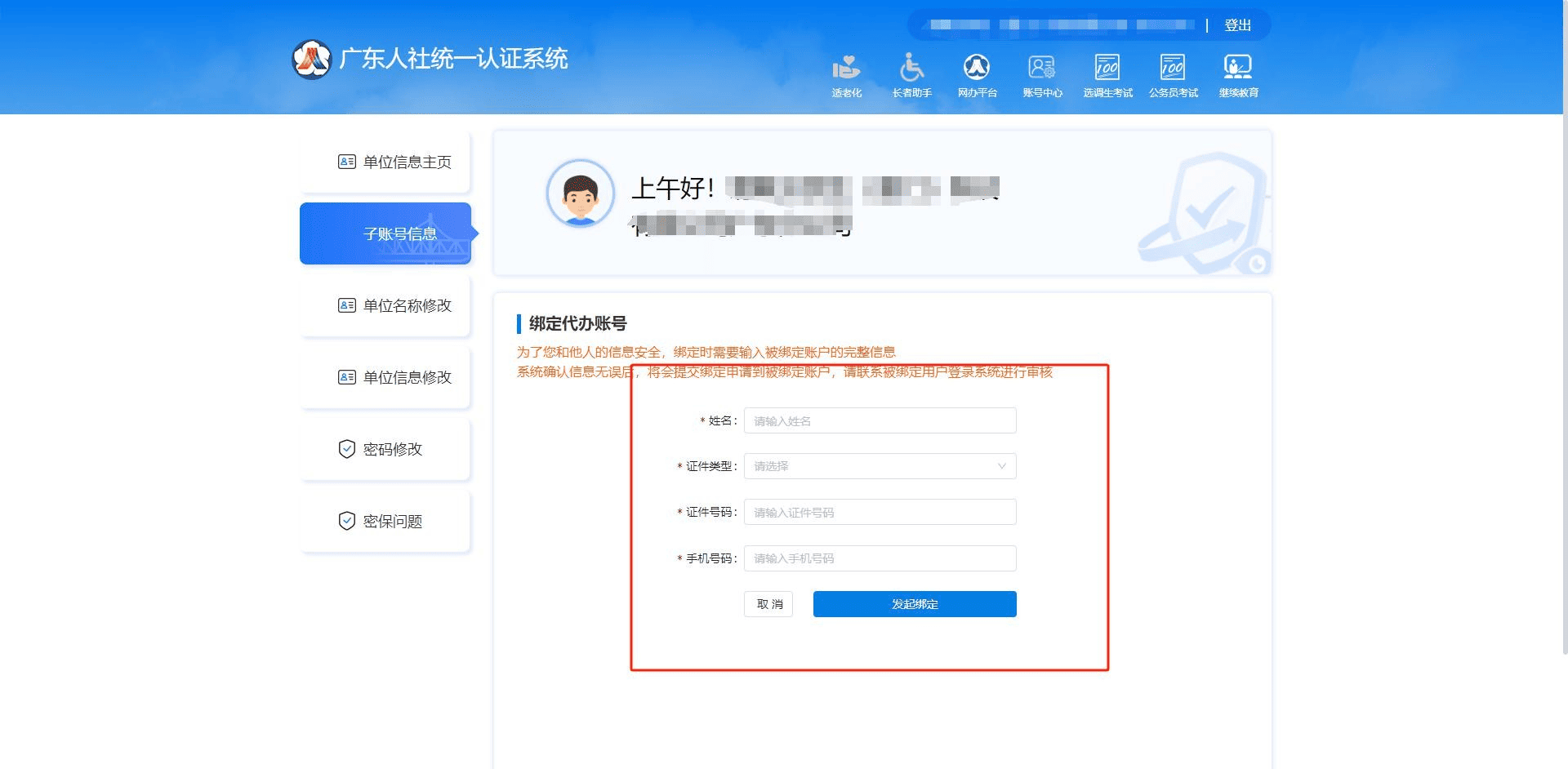Click the user avatar picture
Image resolution: width=1568 pixels, height=769 pixels.
pyautogui.click(x=580, y=193)
